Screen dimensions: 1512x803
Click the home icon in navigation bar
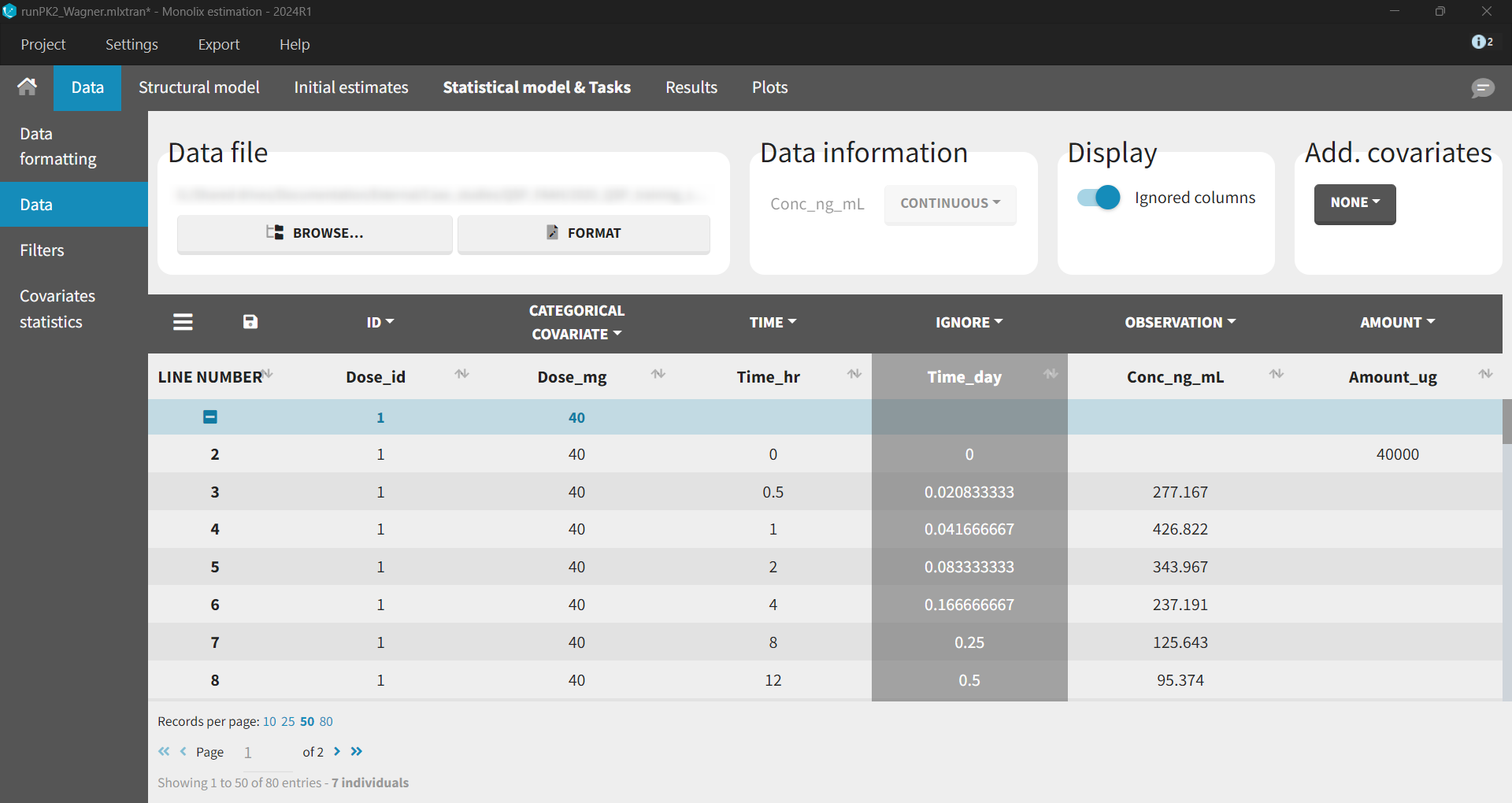click(27, 87)
